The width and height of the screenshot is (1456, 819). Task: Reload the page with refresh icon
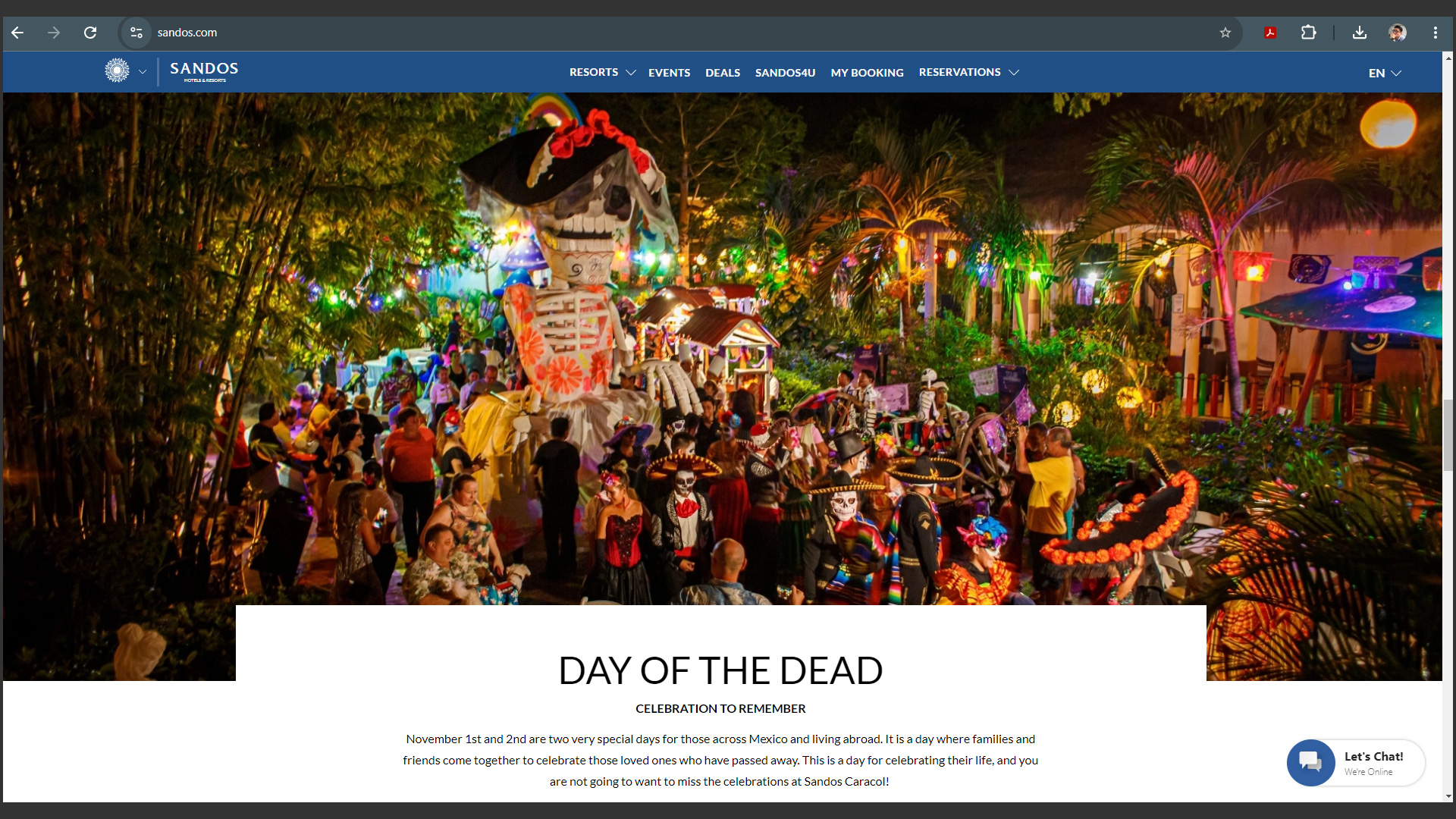click(x=90, y=33)
